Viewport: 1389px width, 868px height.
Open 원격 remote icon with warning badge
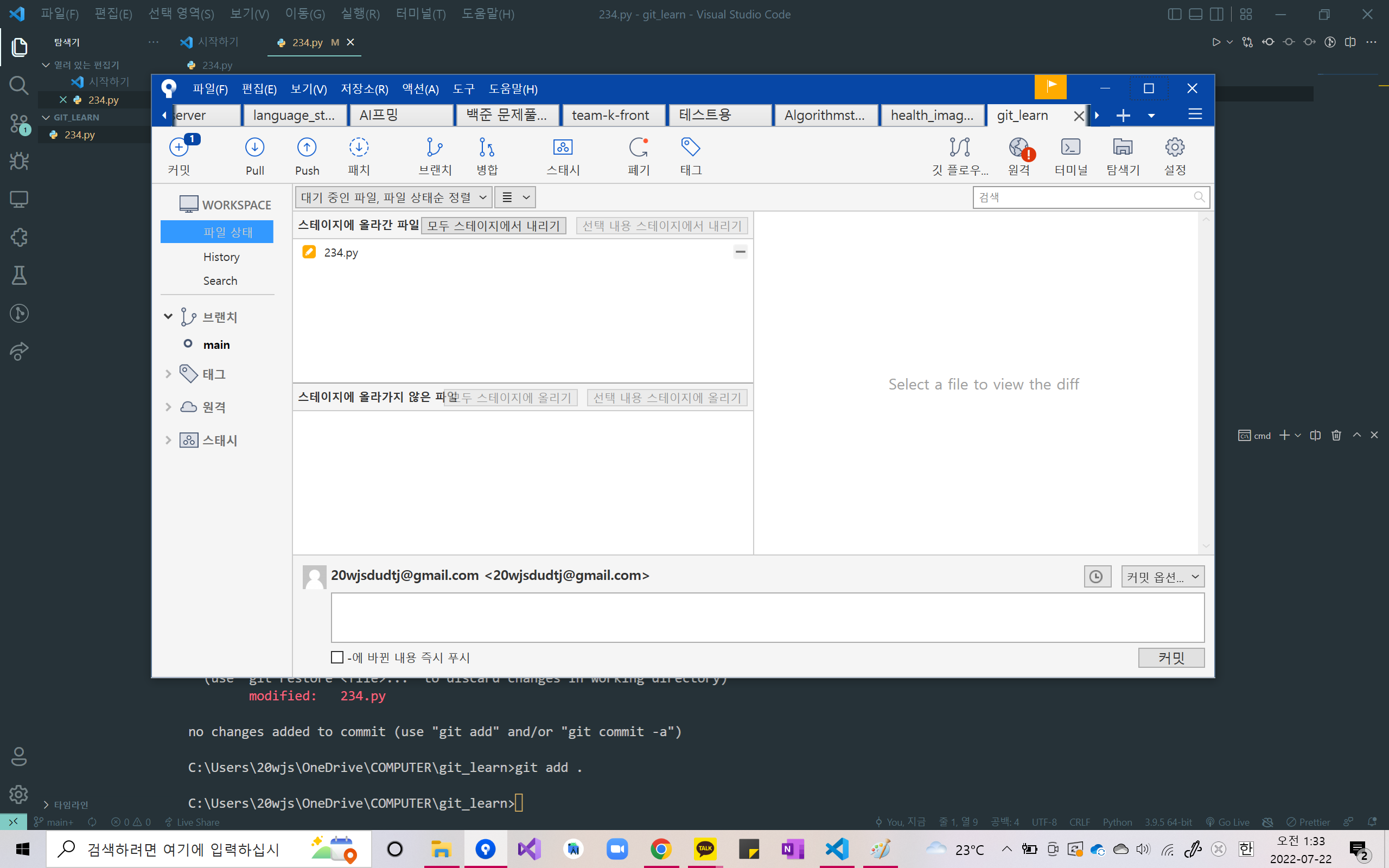(1019, 148)
